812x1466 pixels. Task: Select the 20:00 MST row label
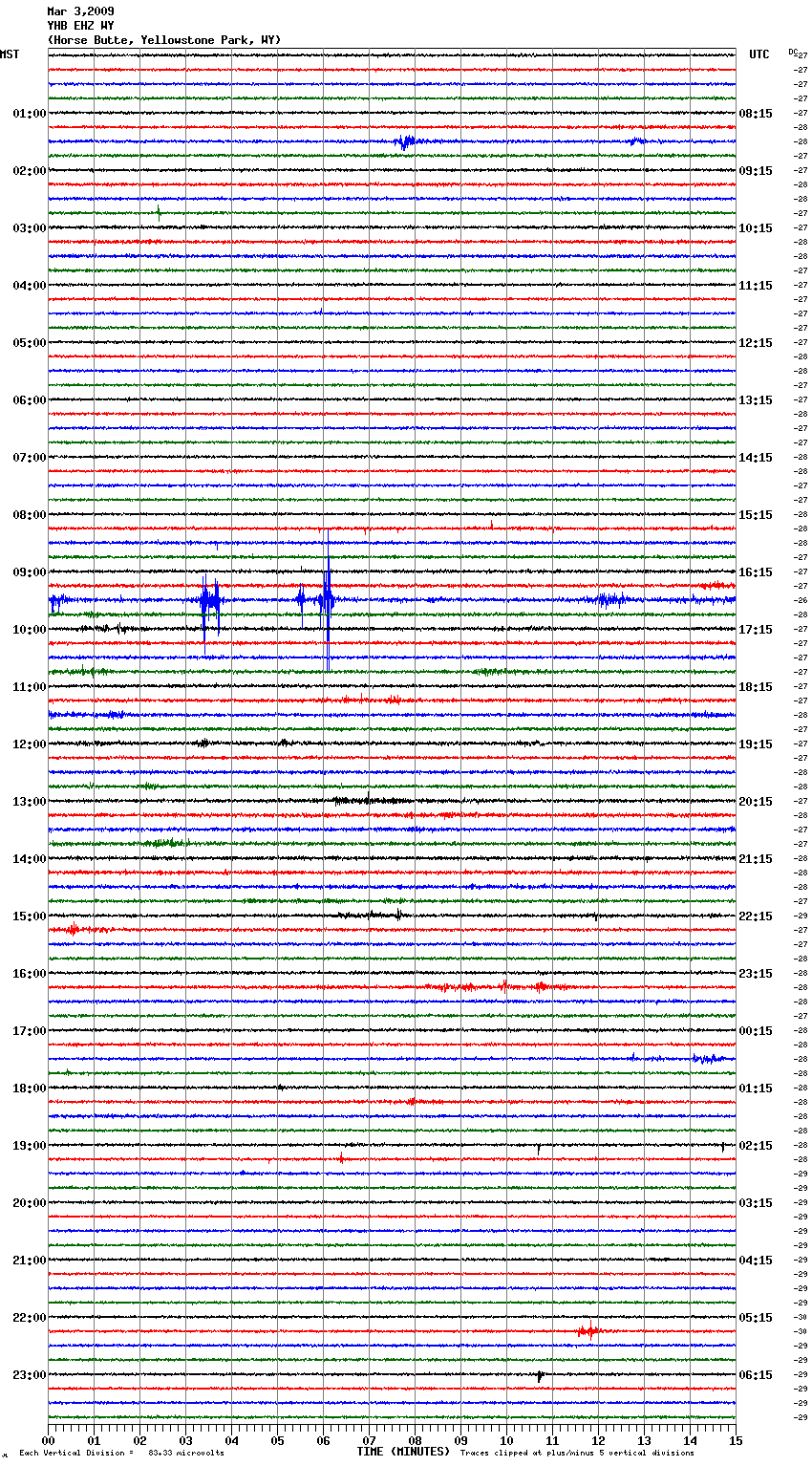pos(30,1203)
